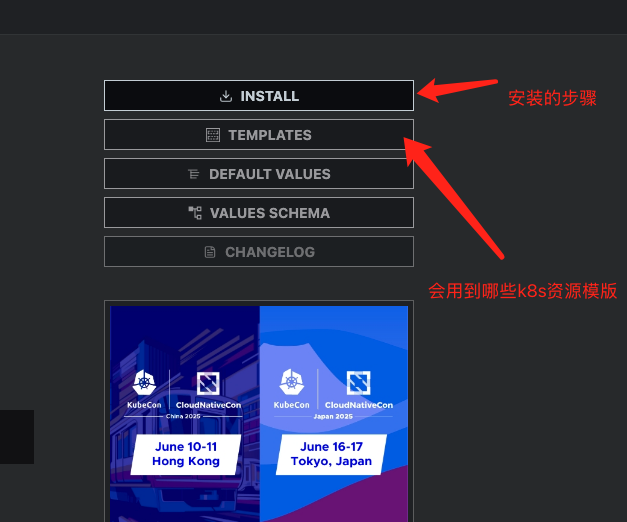This screenshot has height=522, width=627.
Task: Click CloudNativeCon logo in China banner
Action: coord(208,383)
